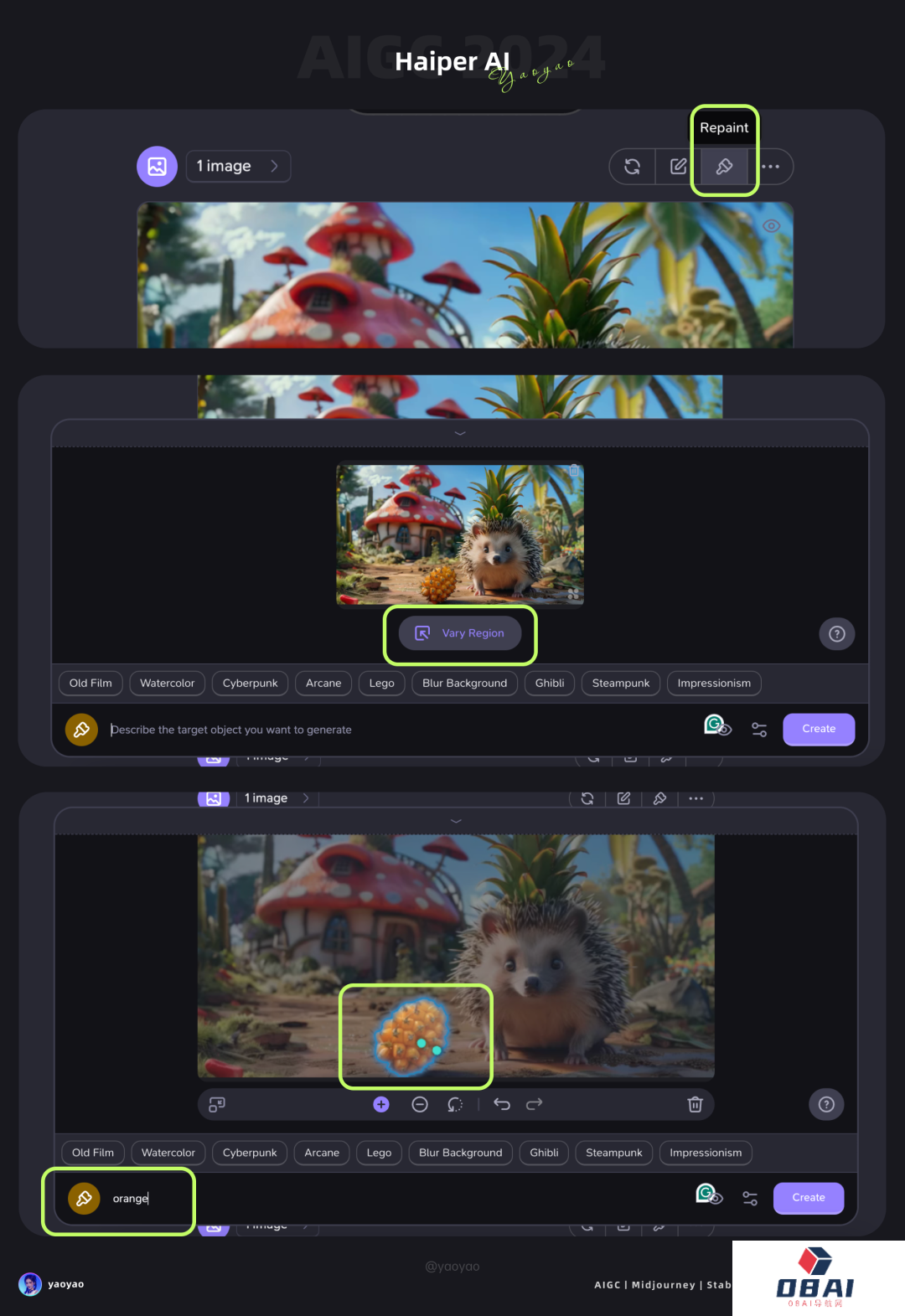Pick the Cyberpunk style in Vary Region panel
Image resolution: width=905 pixels, height=1316 pixels.
point(250,684)
